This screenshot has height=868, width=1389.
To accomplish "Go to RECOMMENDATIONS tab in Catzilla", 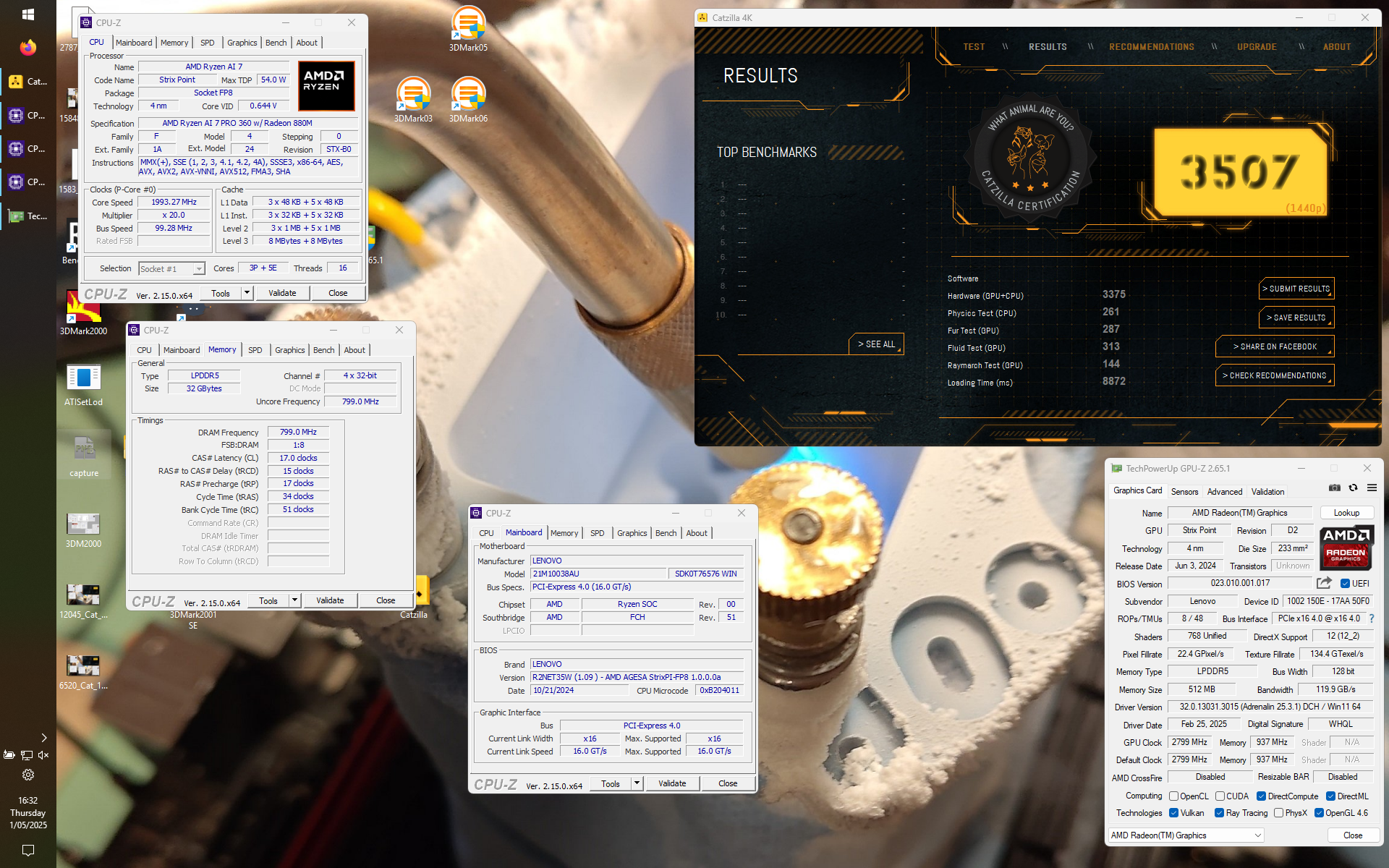I will [x=1151, y=47].
